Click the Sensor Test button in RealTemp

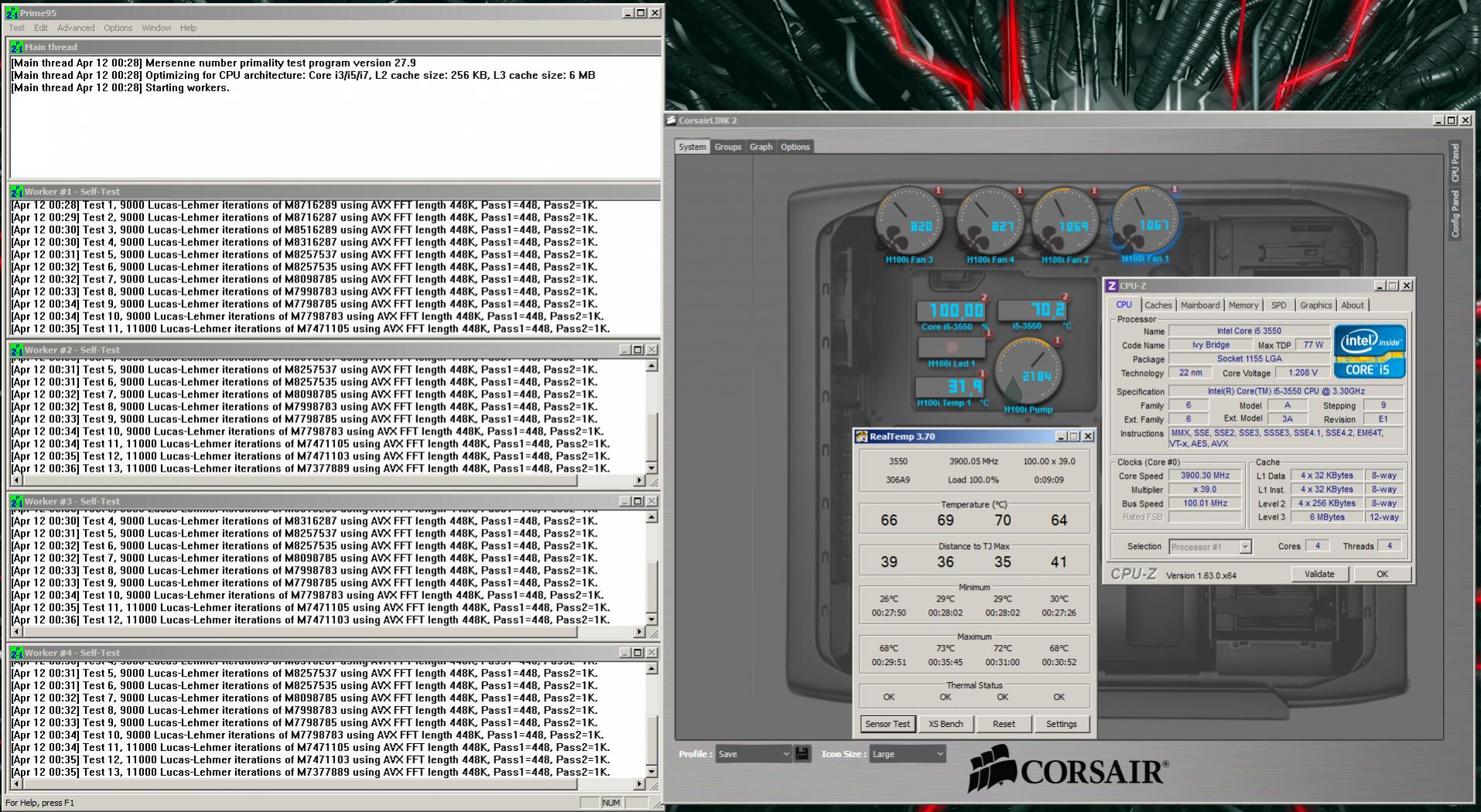(888, 724)
